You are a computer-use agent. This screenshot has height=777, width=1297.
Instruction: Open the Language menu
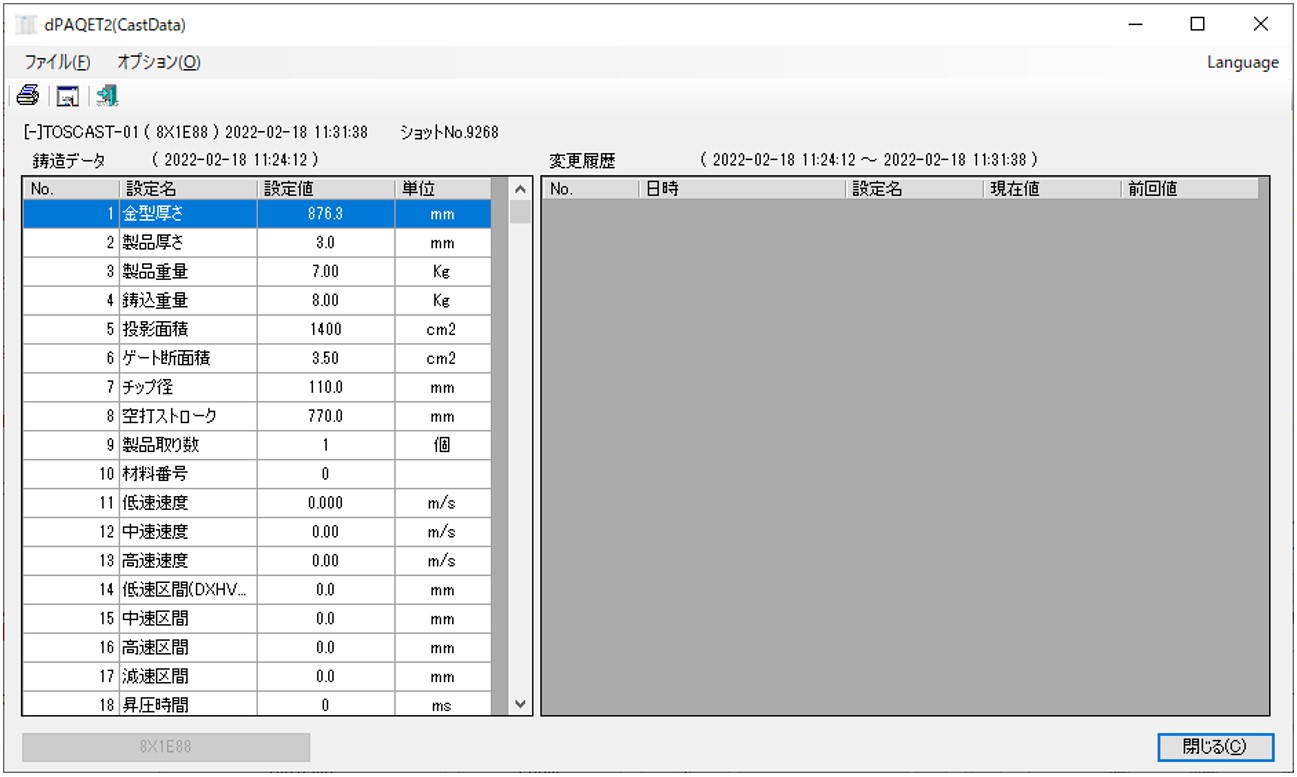pyautogui.click(x=1242, y=62)
